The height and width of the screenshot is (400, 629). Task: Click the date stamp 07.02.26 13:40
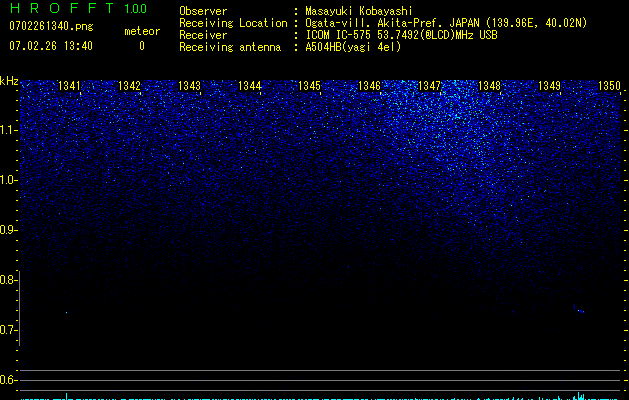pos(51,46)
